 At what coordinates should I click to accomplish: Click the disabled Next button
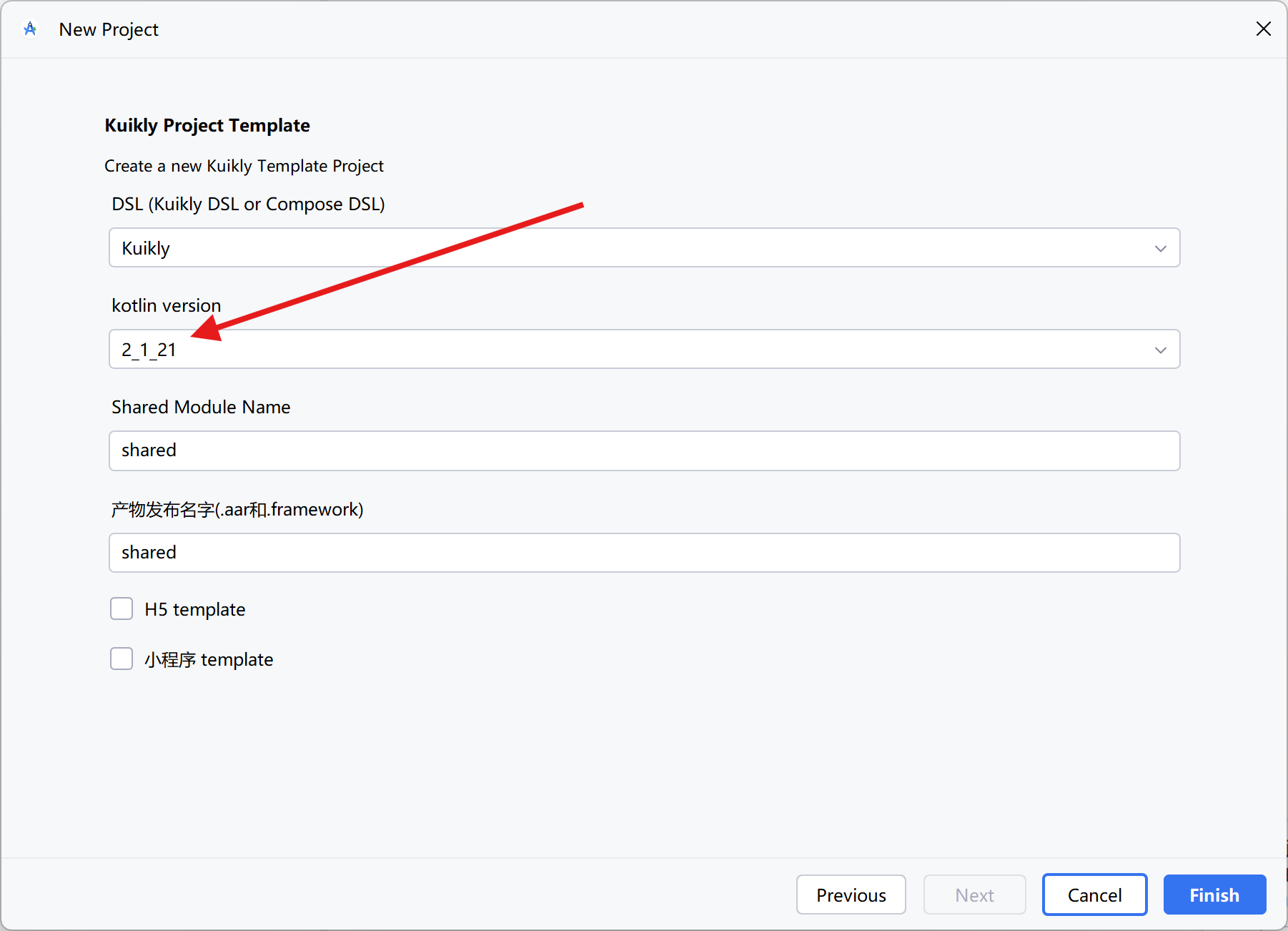click(974, 895)
